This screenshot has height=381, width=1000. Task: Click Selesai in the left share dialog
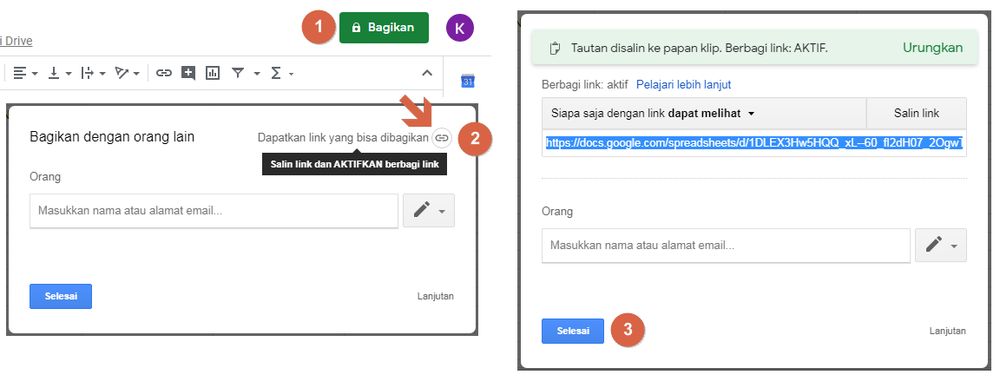[x=61, y=296]
